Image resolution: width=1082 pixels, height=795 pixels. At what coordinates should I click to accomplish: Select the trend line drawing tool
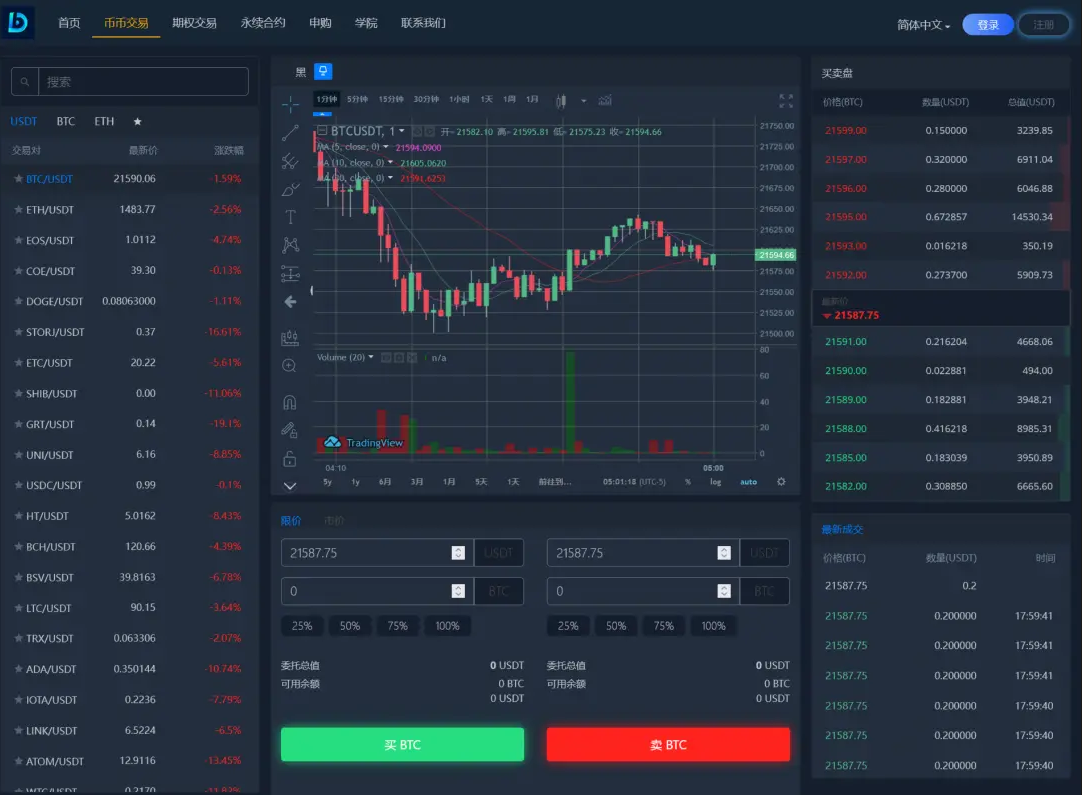tap(290, 132)
